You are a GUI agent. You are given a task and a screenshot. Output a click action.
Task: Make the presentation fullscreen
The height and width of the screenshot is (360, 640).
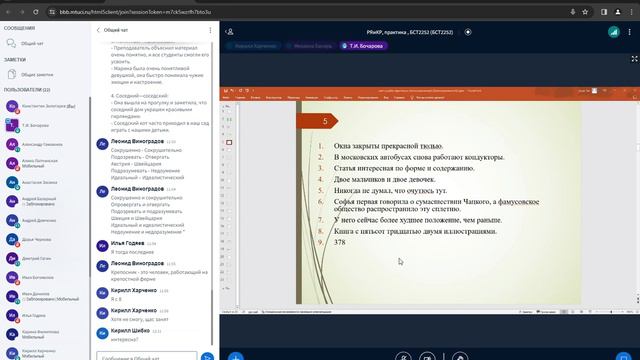[634, 59]
